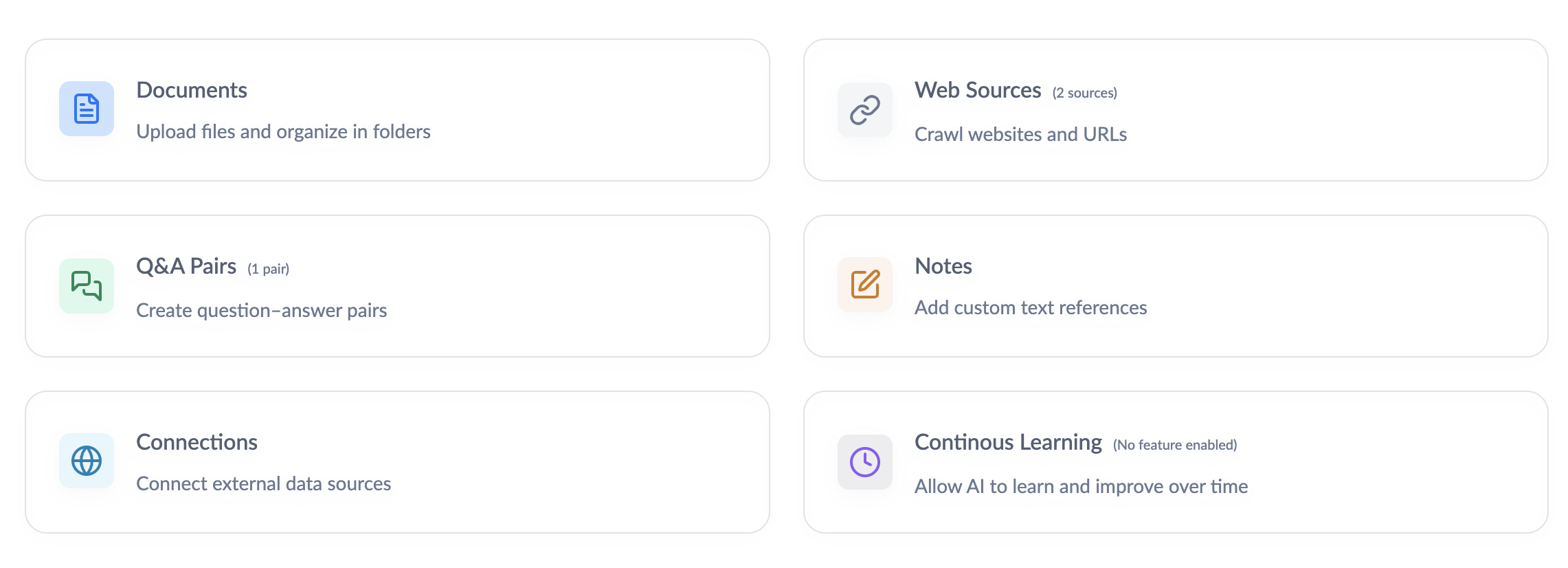Click the Connections globe icon
The image size is (1568, 568).
(x=87, y=461)
